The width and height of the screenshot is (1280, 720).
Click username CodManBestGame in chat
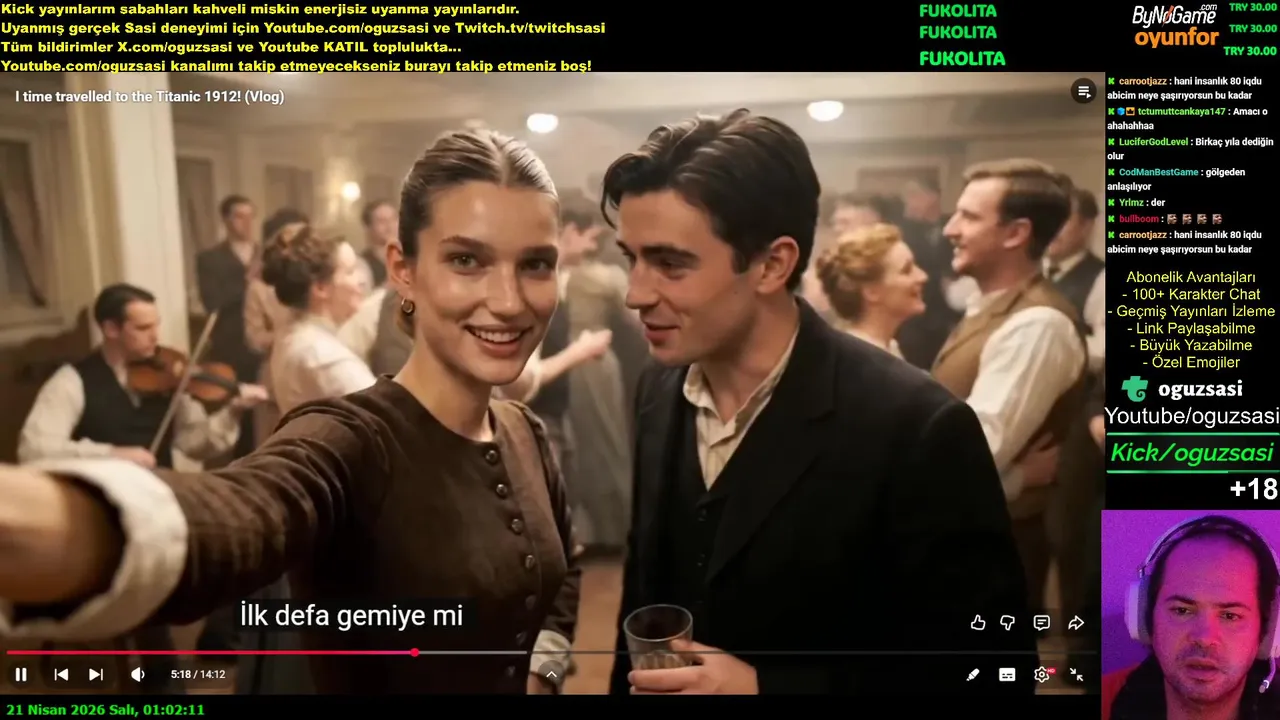[x=1158, y=172]
